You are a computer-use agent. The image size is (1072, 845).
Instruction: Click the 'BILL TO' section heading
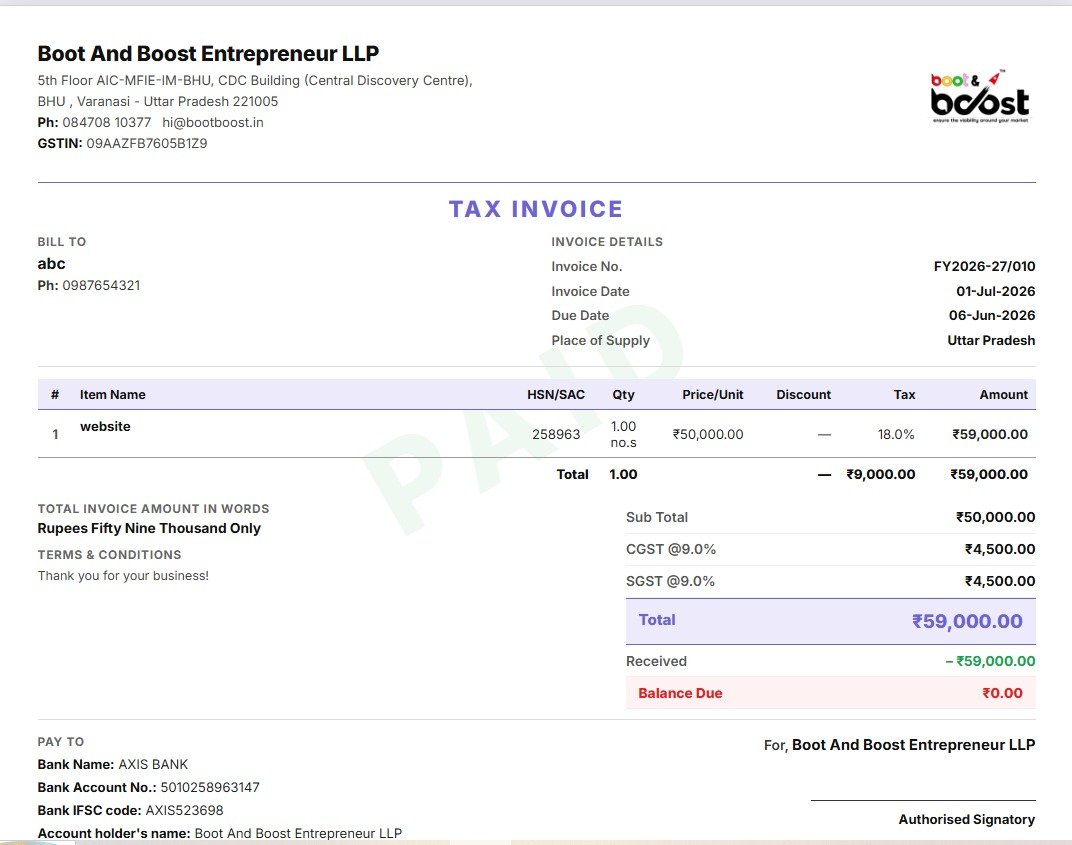click(x=62, y=242)
